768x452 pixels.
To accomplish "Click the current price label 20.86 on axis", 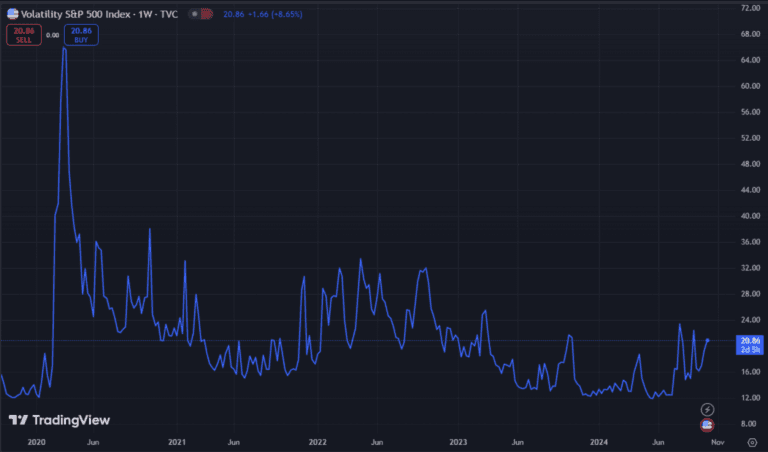I will pos(750,341).
